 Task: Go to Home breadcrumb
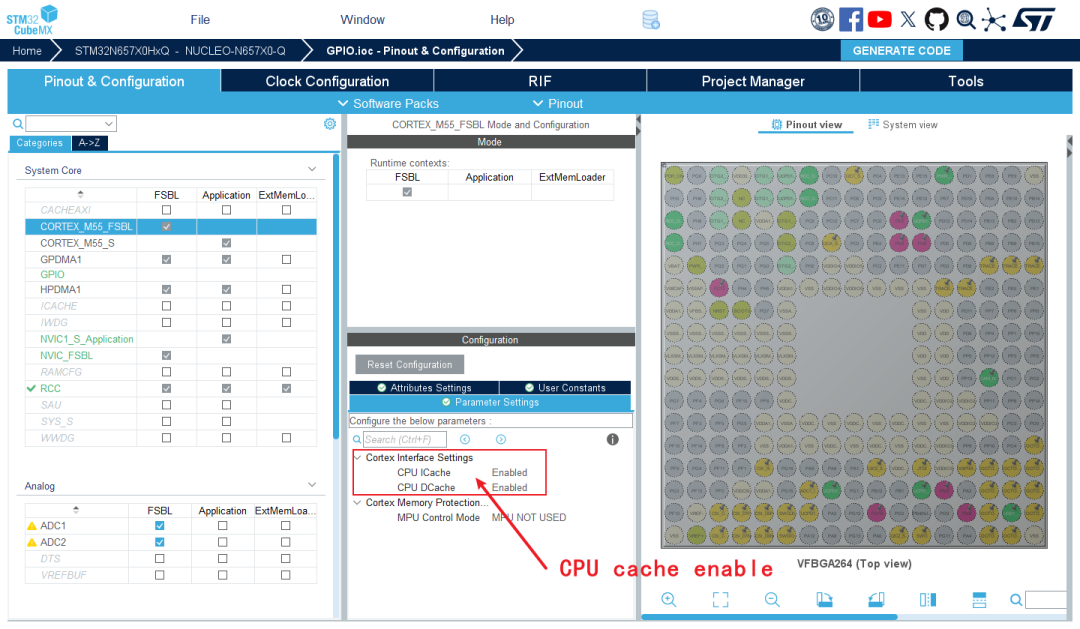(x=27, y=51)
